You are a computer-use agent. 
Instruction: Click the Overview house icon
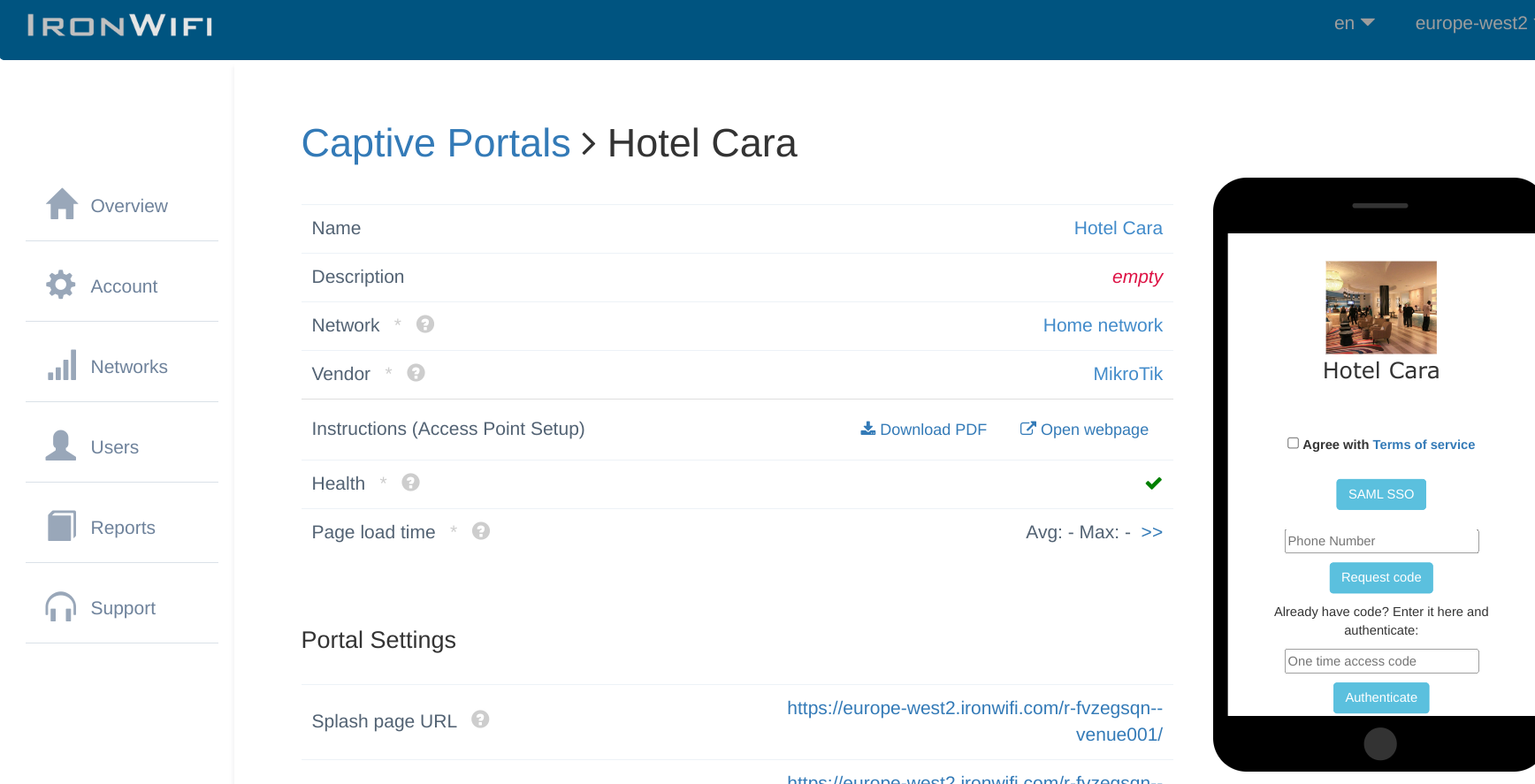coord(62,204)
